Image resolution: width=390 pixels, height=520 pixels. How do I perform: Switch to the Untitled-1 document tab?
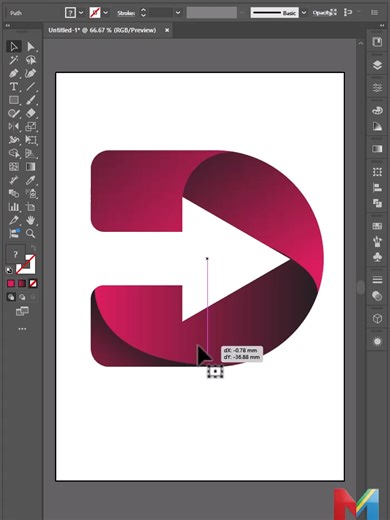pos(102,30)
